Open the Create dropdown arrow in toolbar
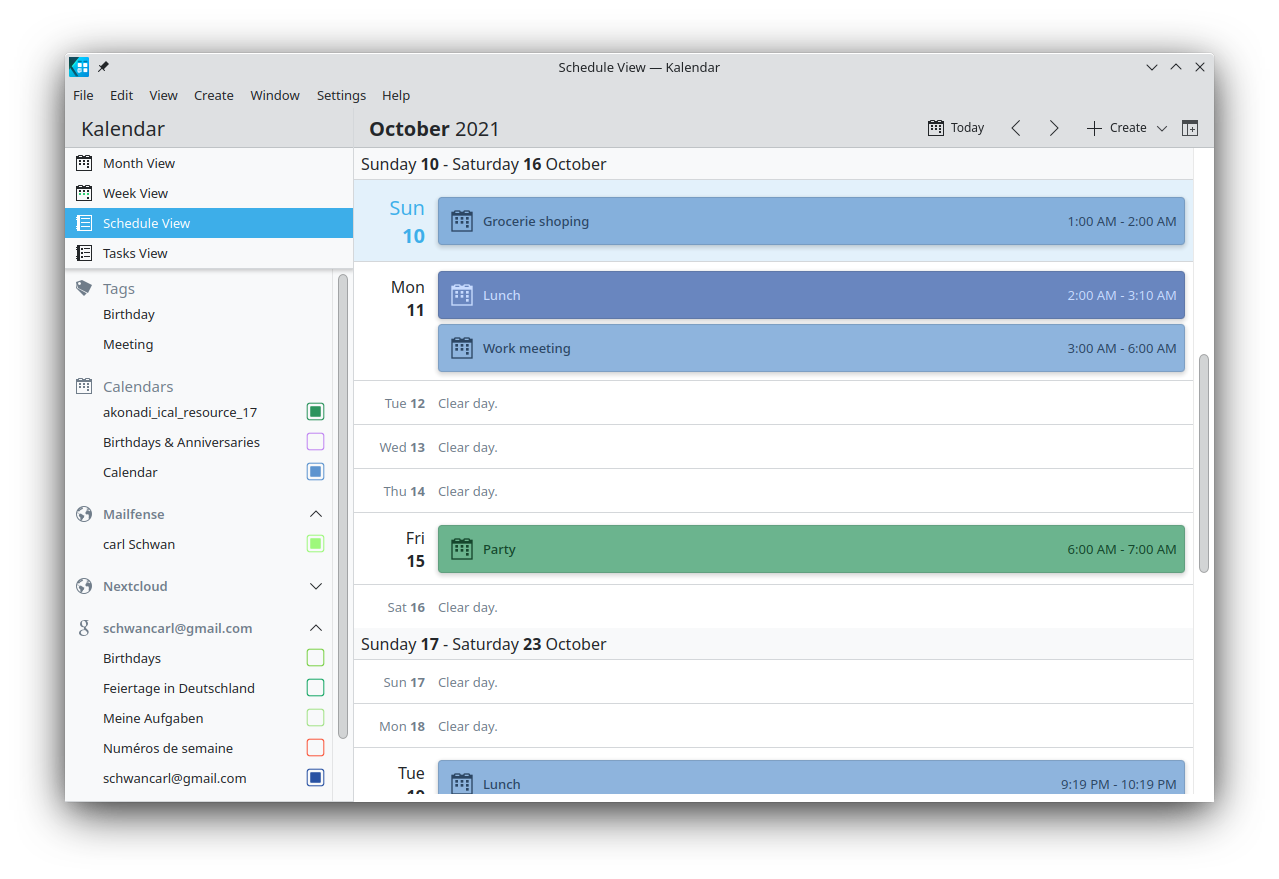The height and width of the screenshot is (879, 1279). [1161, 128]
